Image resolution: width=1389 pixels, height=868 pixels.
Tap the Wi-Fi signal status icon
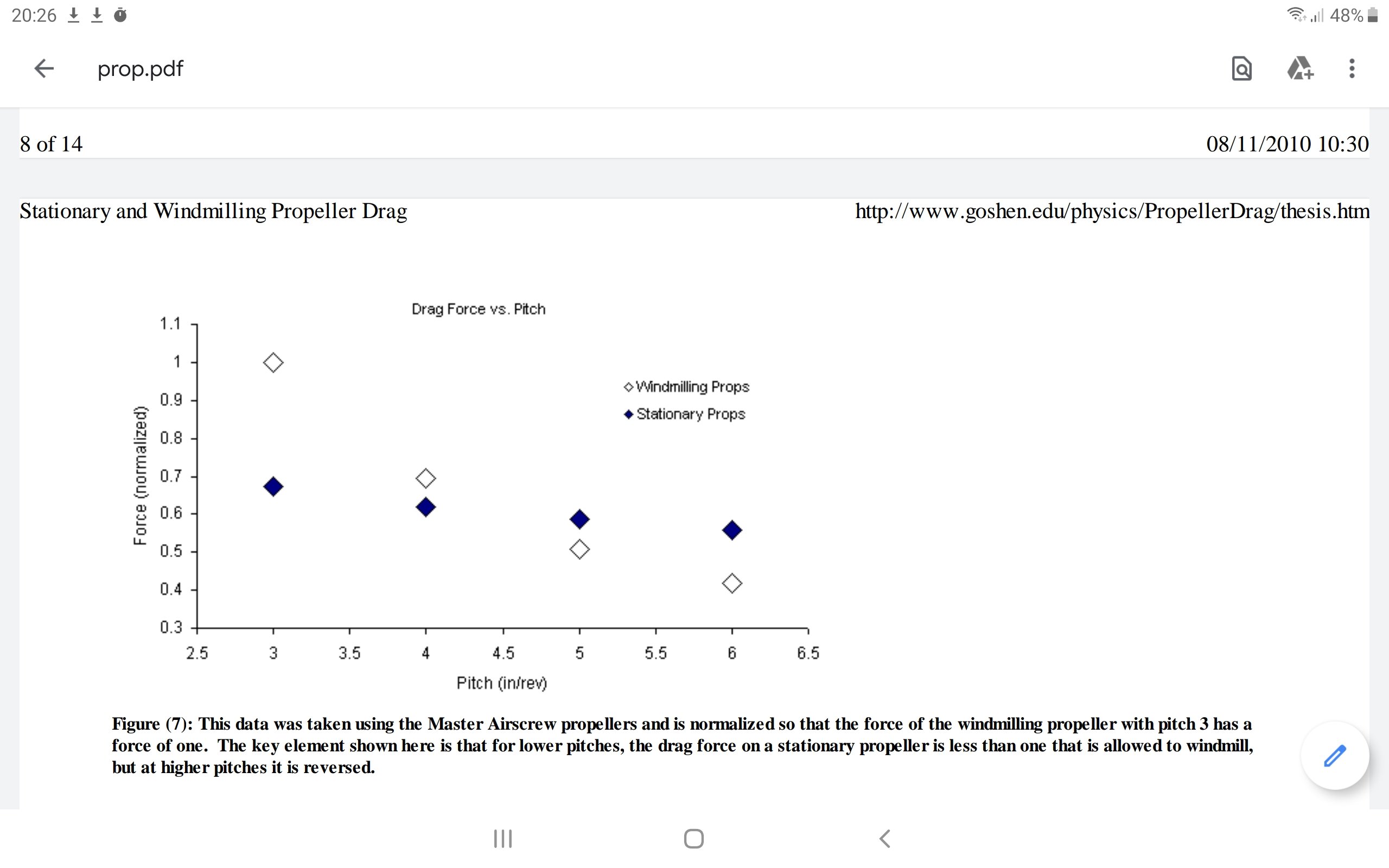(1295, 14)
